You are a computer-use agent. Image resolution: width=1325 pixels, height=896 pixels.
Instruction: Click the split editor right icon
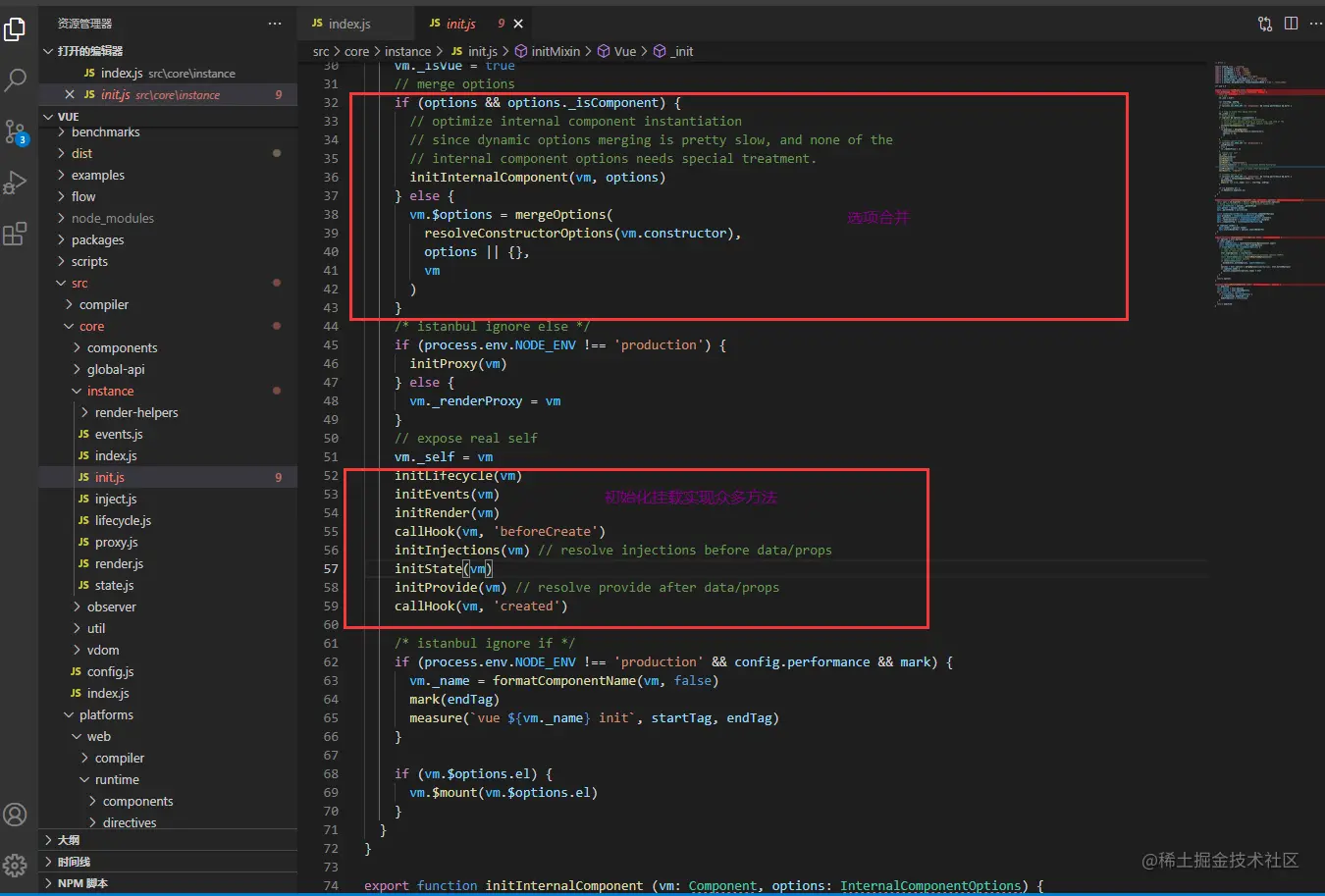(1291, 24)
